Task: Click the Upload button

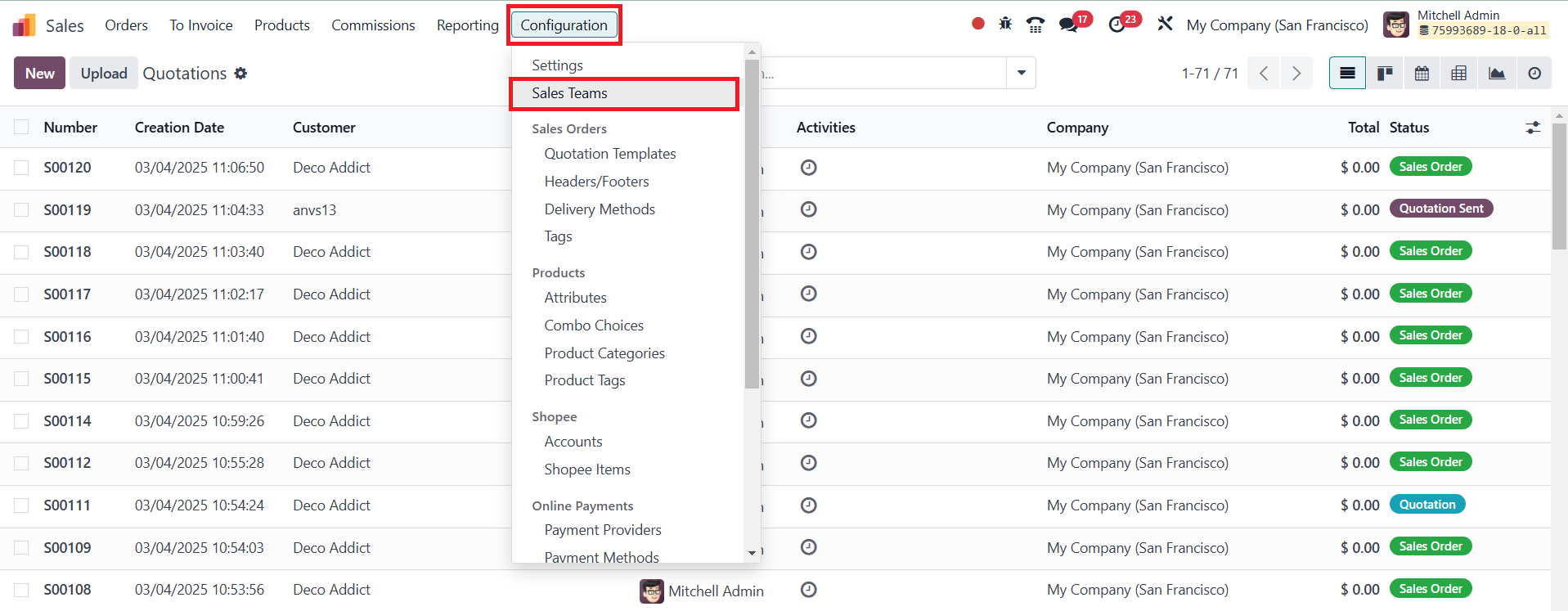Action: 104,74
